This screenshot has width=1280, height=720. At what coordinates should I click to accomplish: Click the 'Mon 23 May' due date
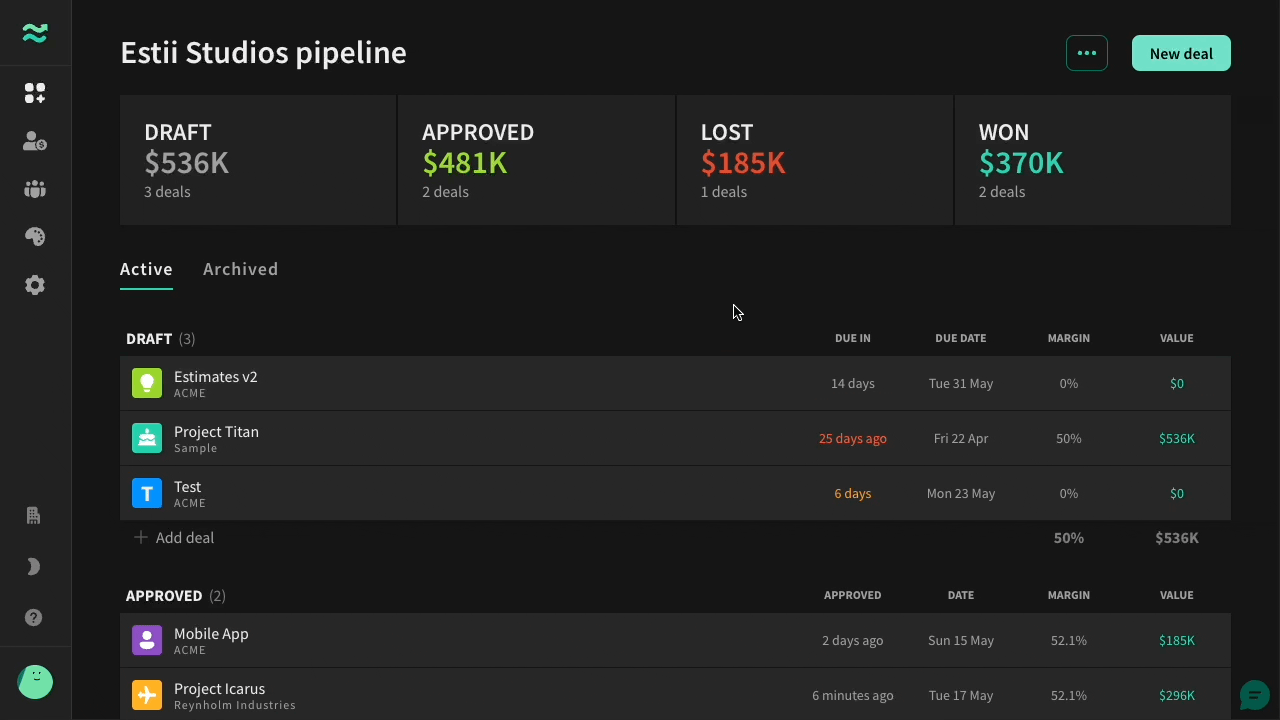pos(961,493)
